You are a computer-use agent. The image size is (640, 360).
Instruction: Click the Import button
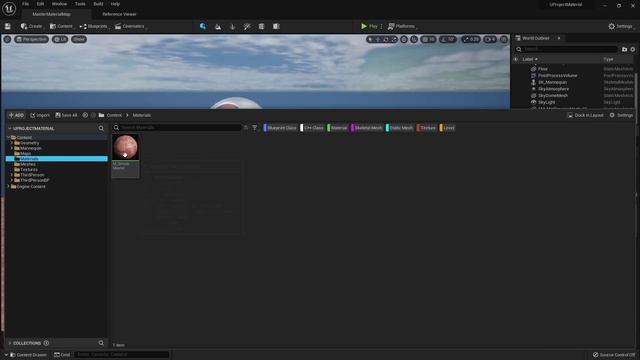click(40, 115)
